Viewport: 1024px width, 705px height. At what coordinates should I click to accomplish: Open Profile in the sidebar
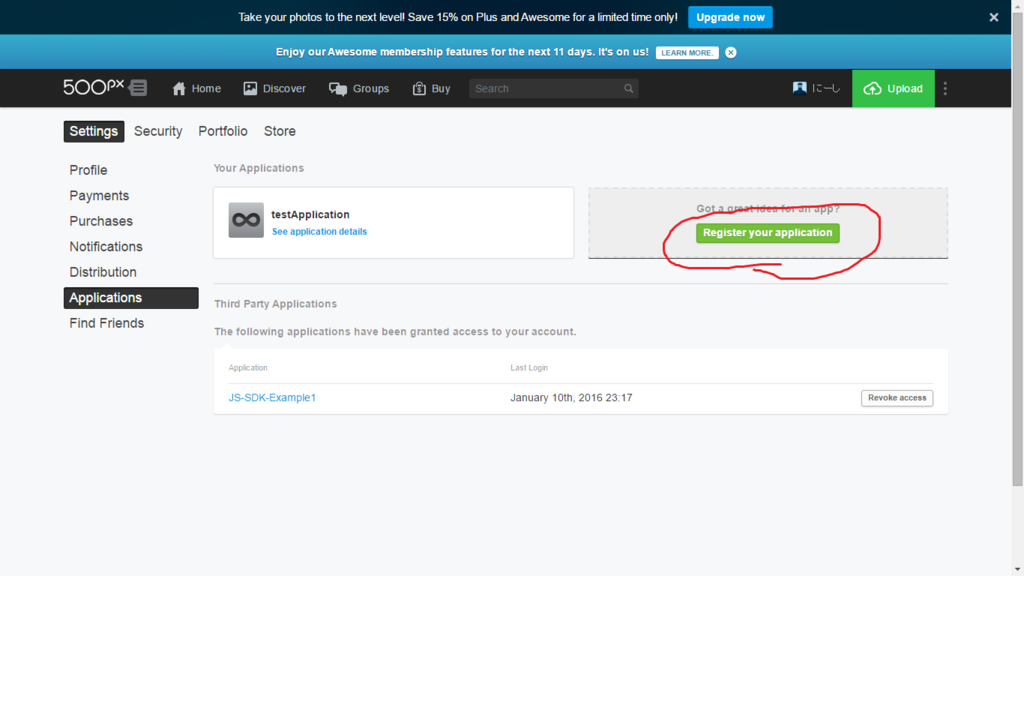pos(88,170)
